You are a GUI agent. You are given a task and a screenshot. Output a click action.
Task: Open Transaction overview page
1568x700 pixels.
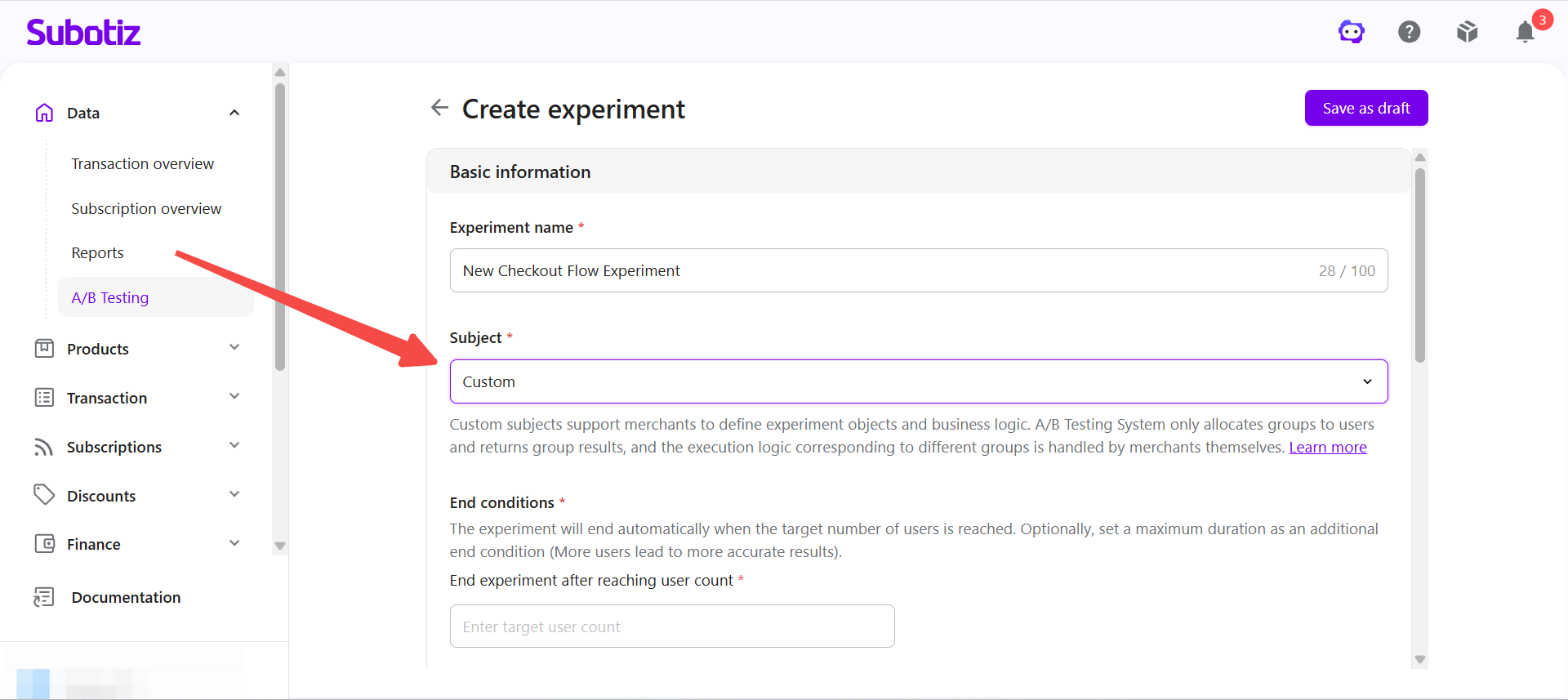click(143, 164)
